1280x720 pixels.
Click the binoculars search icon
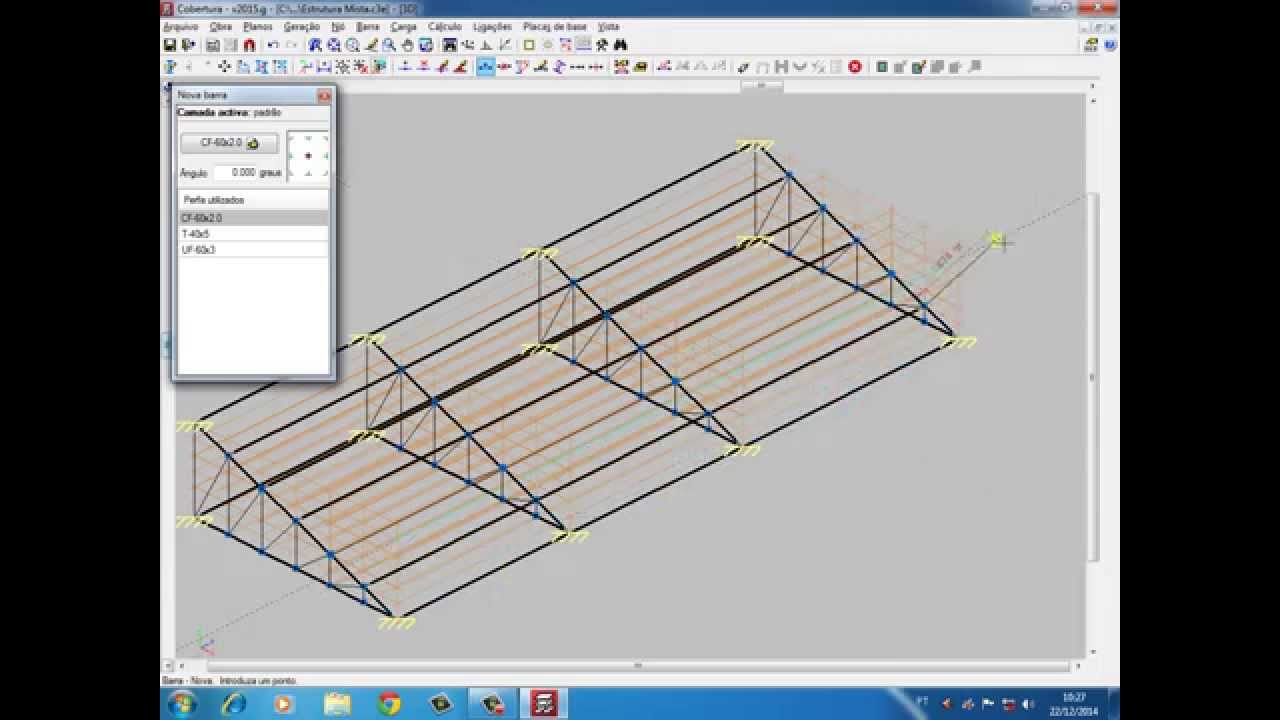(620, 45)
